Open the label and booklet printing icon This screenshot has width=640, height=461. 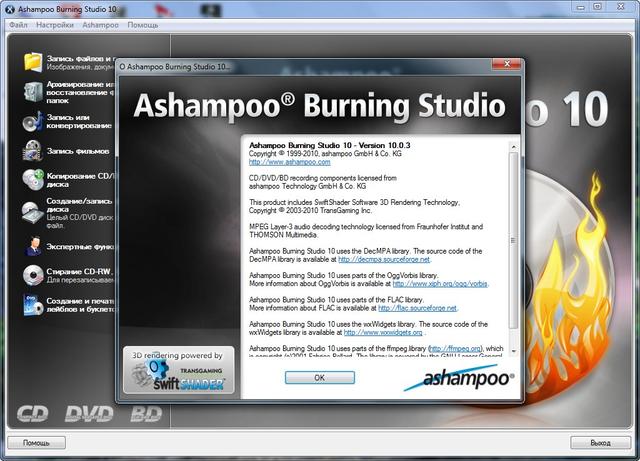tap(33, 305)
